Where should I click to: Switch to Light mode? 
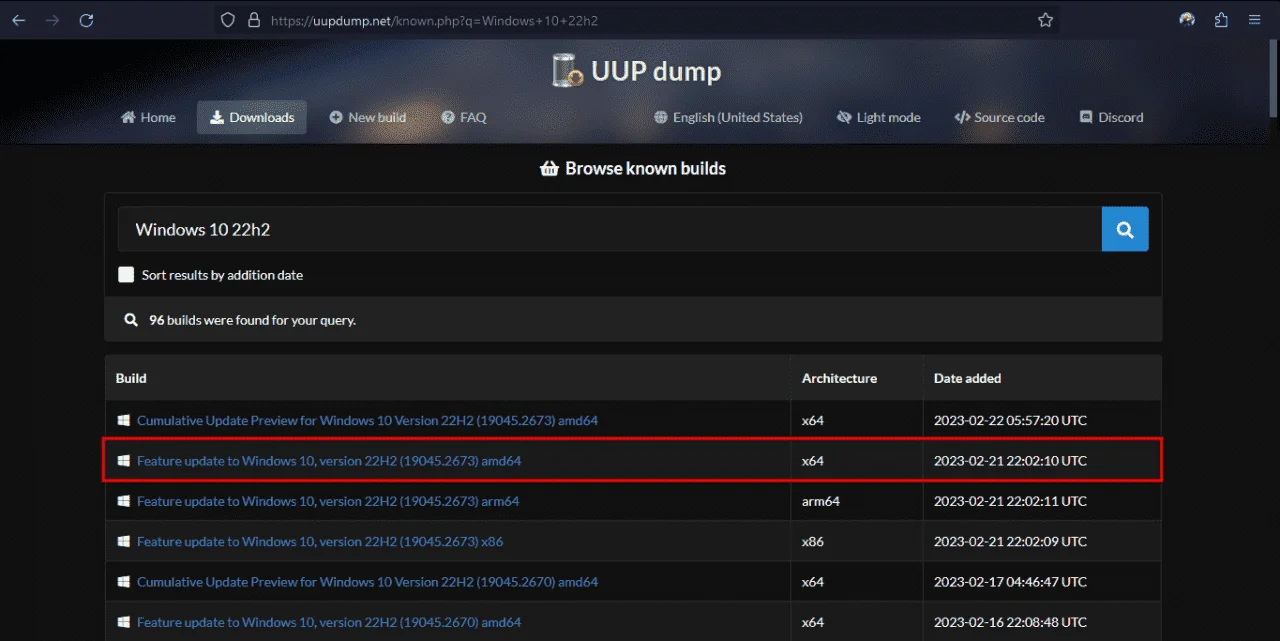click(879, 117)
